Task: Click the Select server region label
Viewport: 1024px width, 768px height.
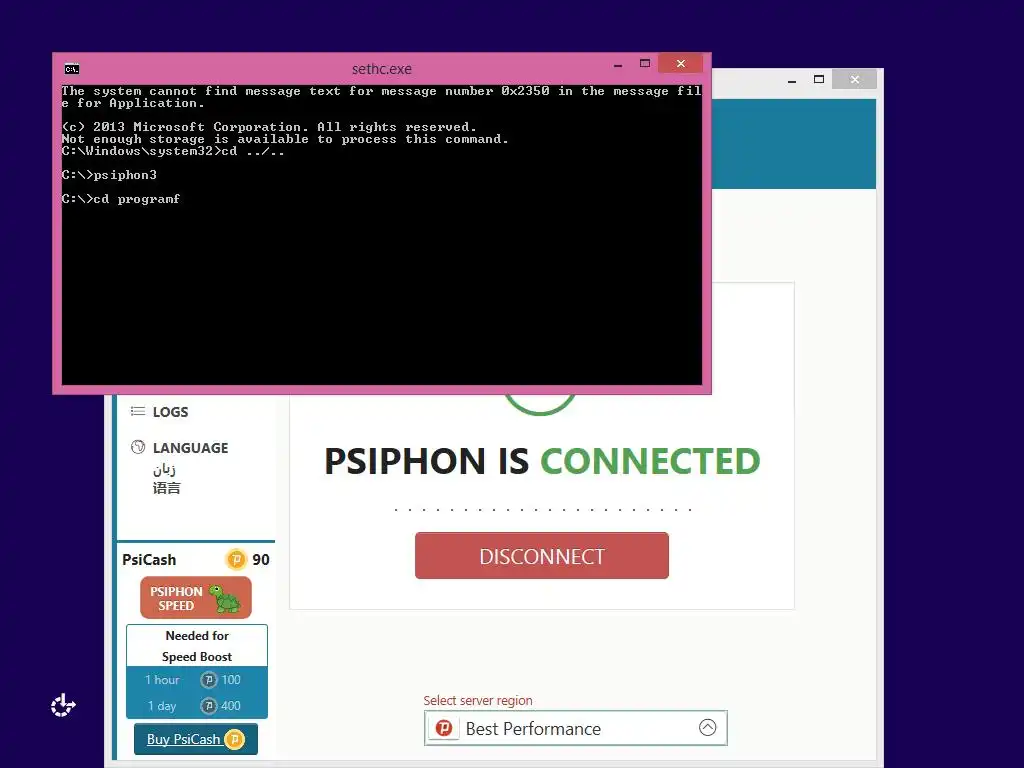Action: point(477,700)
